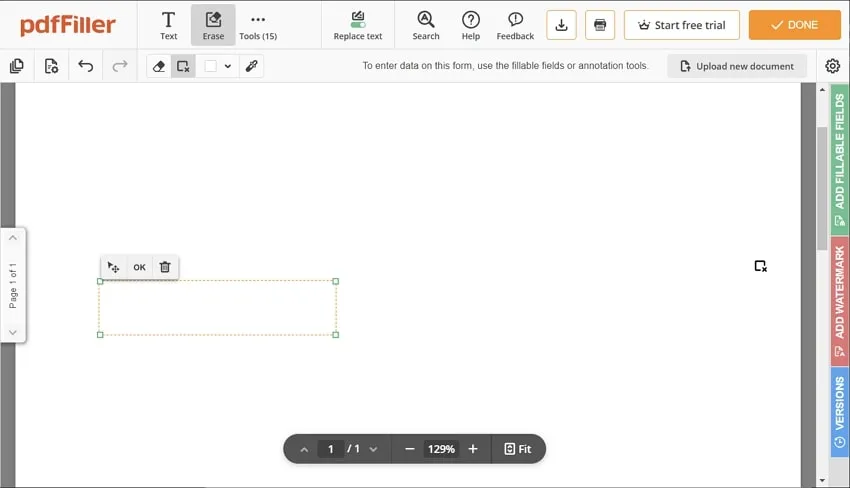Click the 'Page 1 of 1' label
The height and width of the screenshot is (488, 850).
click(13, 286)
